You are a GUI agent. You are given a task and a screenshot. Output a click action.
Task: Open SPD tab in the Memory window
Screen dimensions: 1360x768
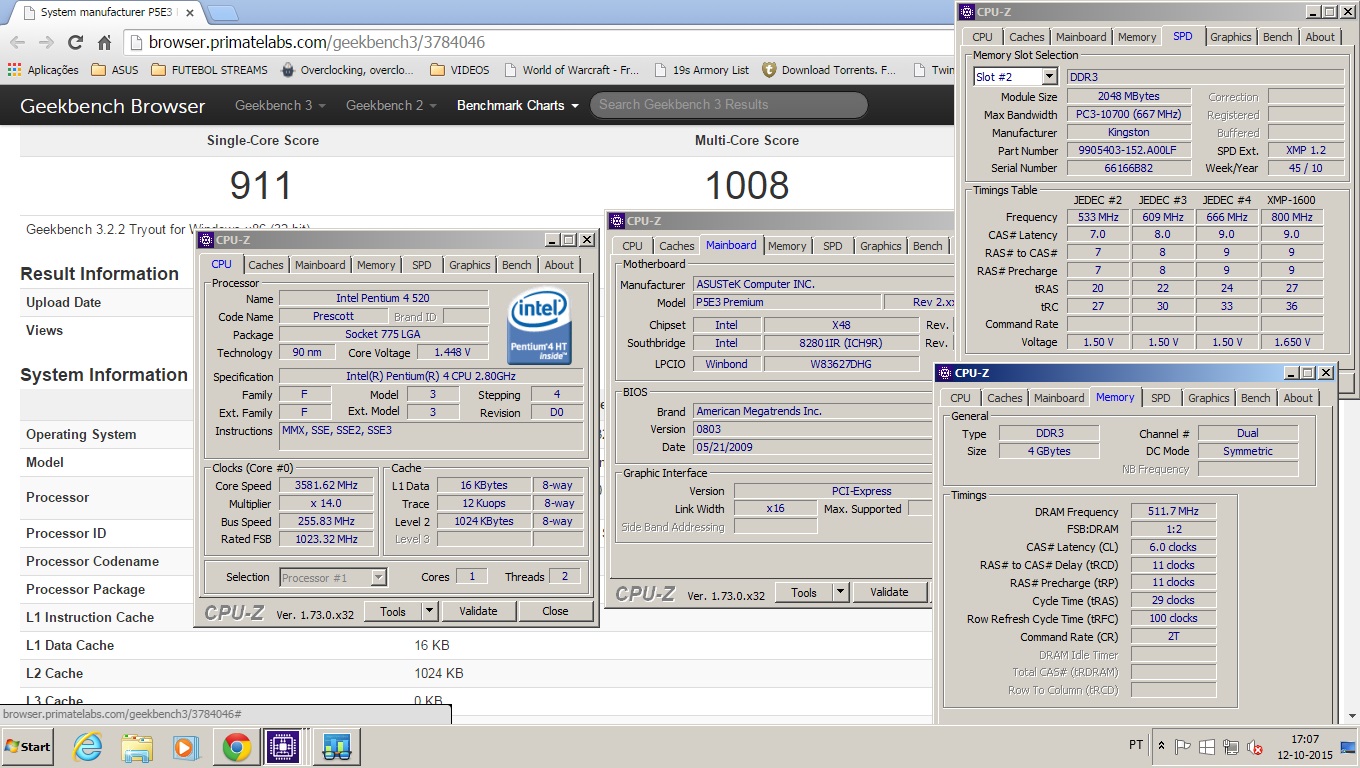(x=1160, y=398)
